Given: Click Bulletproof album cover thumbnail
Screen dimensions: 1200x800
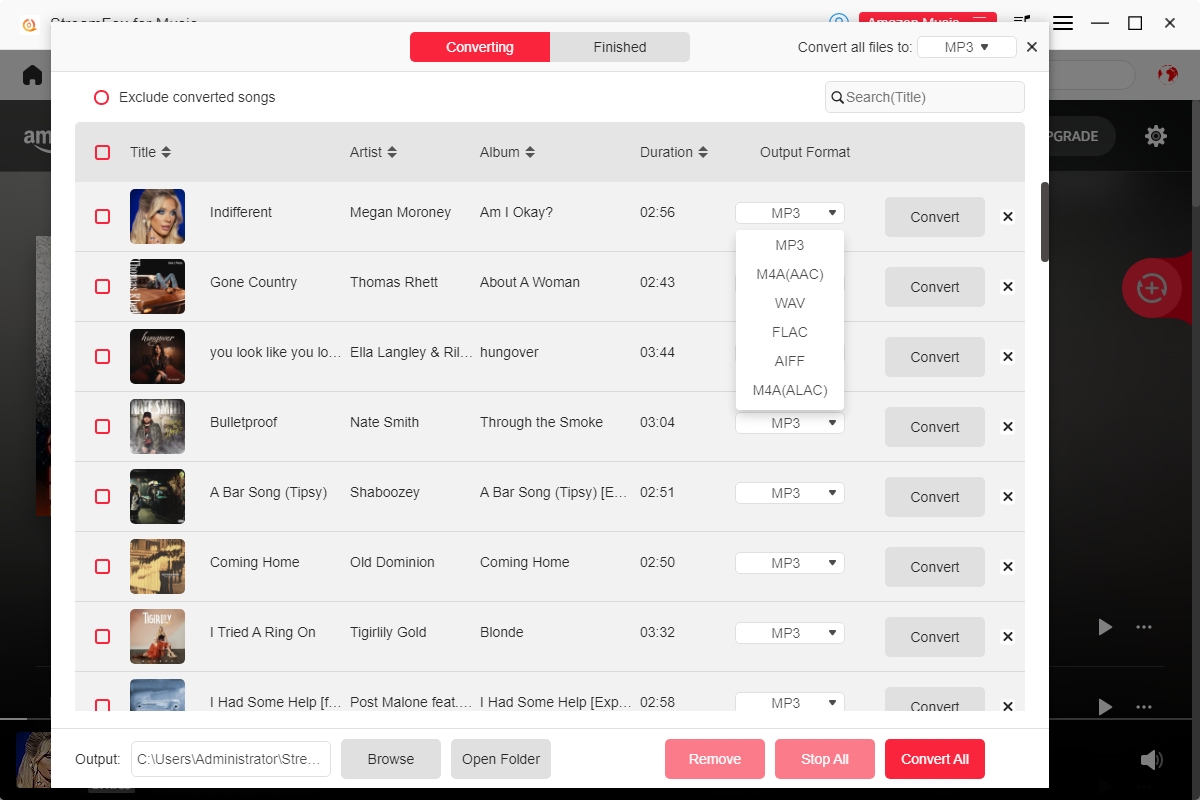Looking at the screenshot, I should coord(157,426).
